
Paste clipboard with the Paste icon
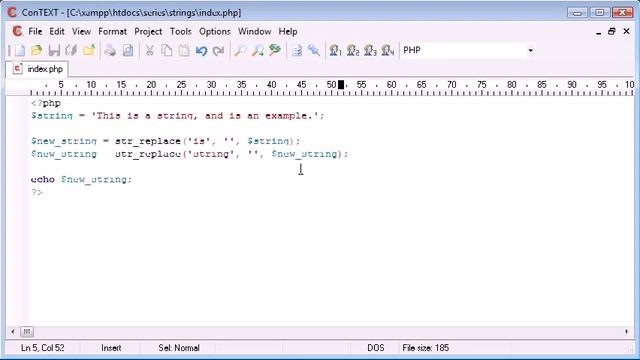(x=184, y=51)
